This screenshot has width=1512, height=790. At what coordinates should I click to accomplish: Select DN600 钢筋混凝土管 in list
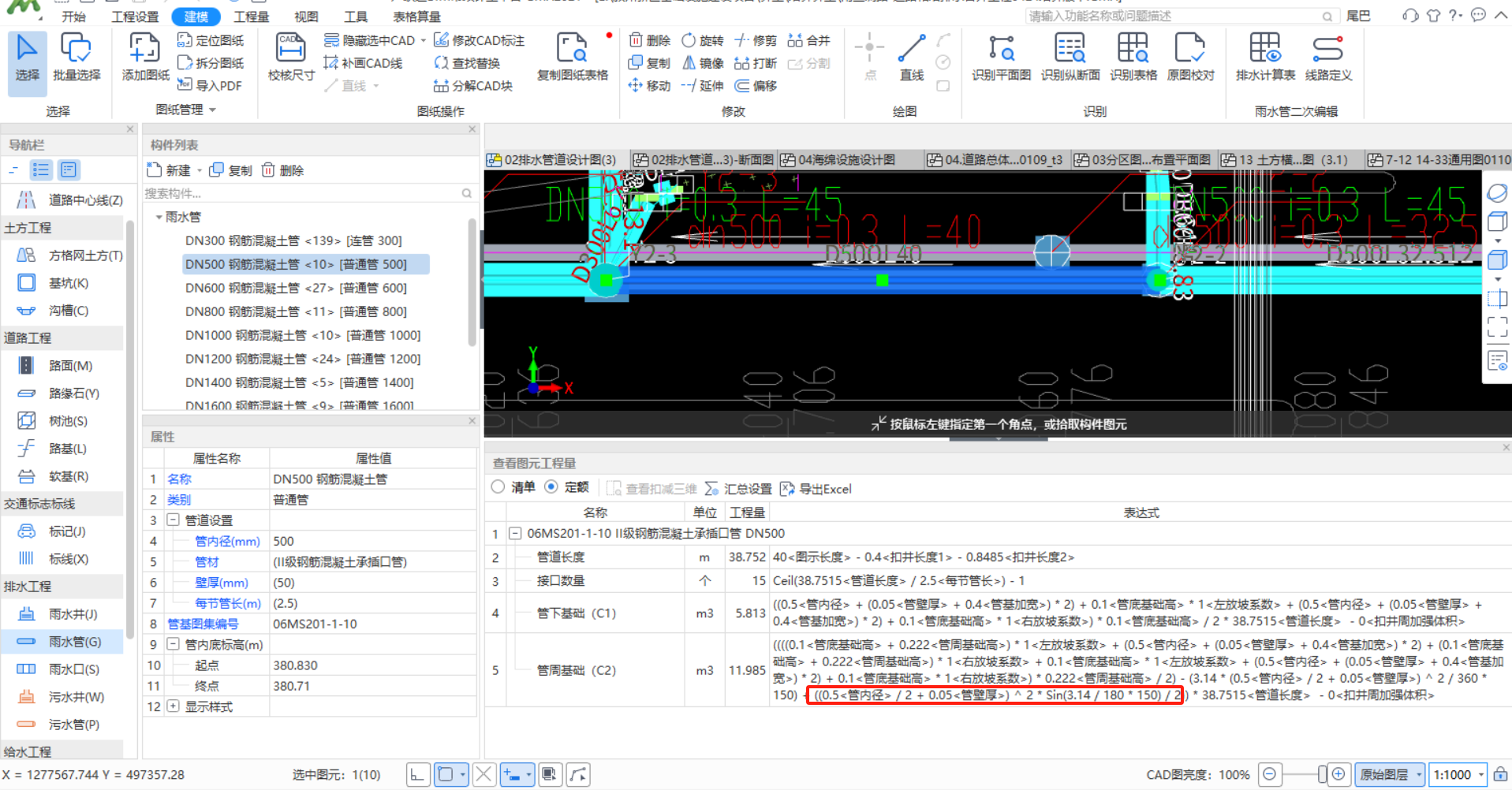pos(296,288)
